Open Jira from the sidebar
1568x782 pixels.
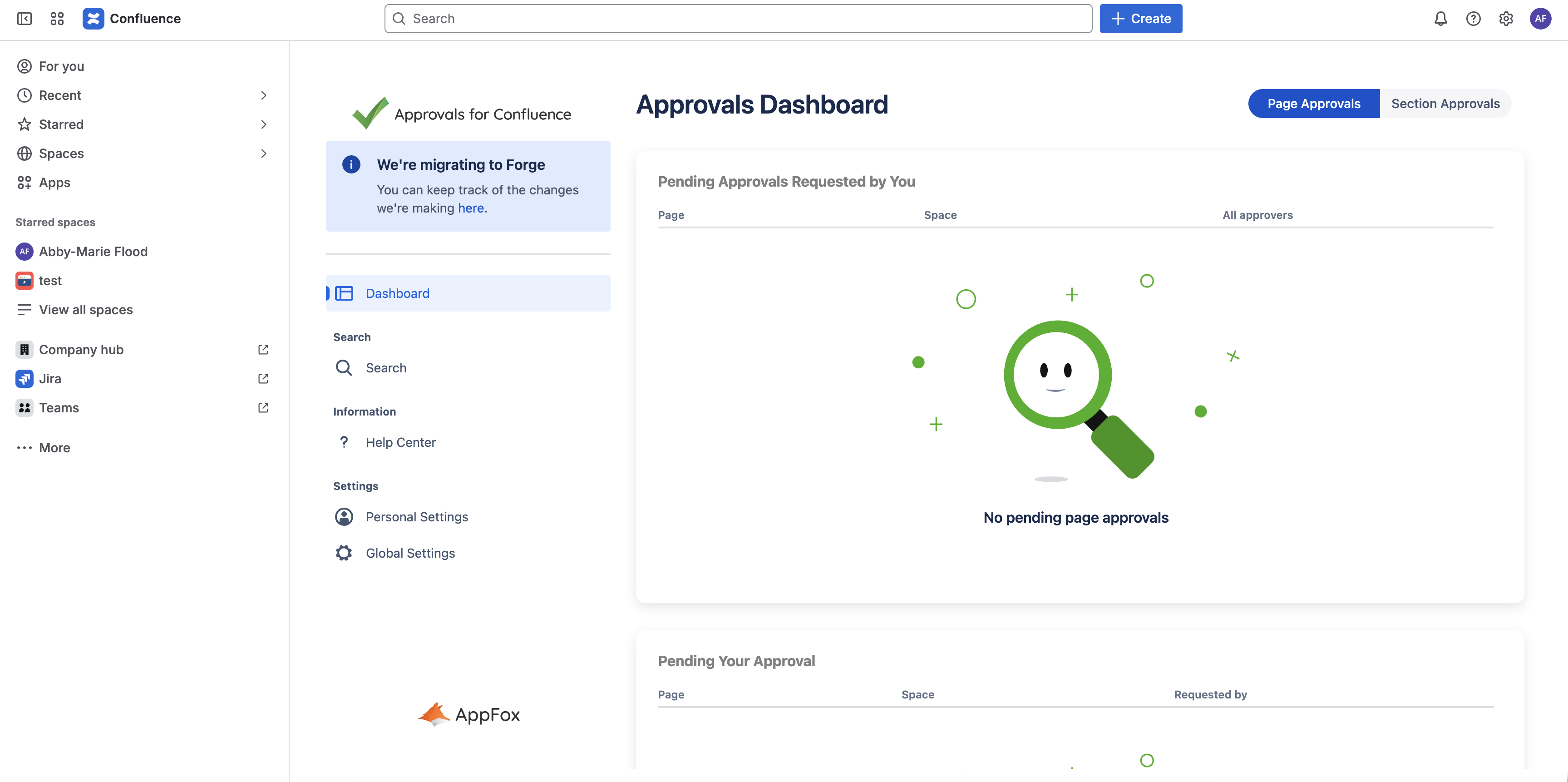click(x=50, y=379)
